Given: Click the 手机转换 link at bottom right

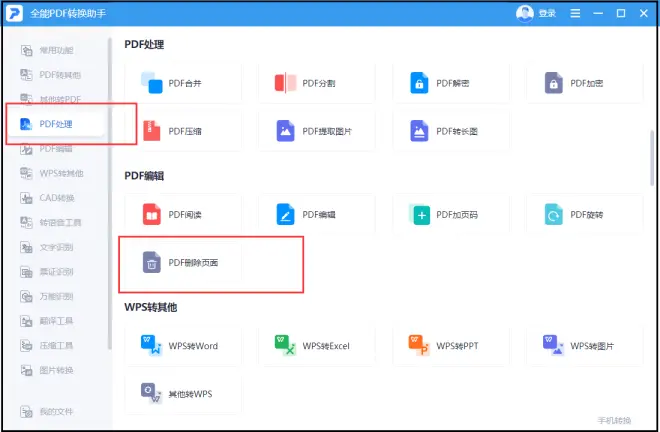Looking at the screenshot, I should click(x=614, y=420).
